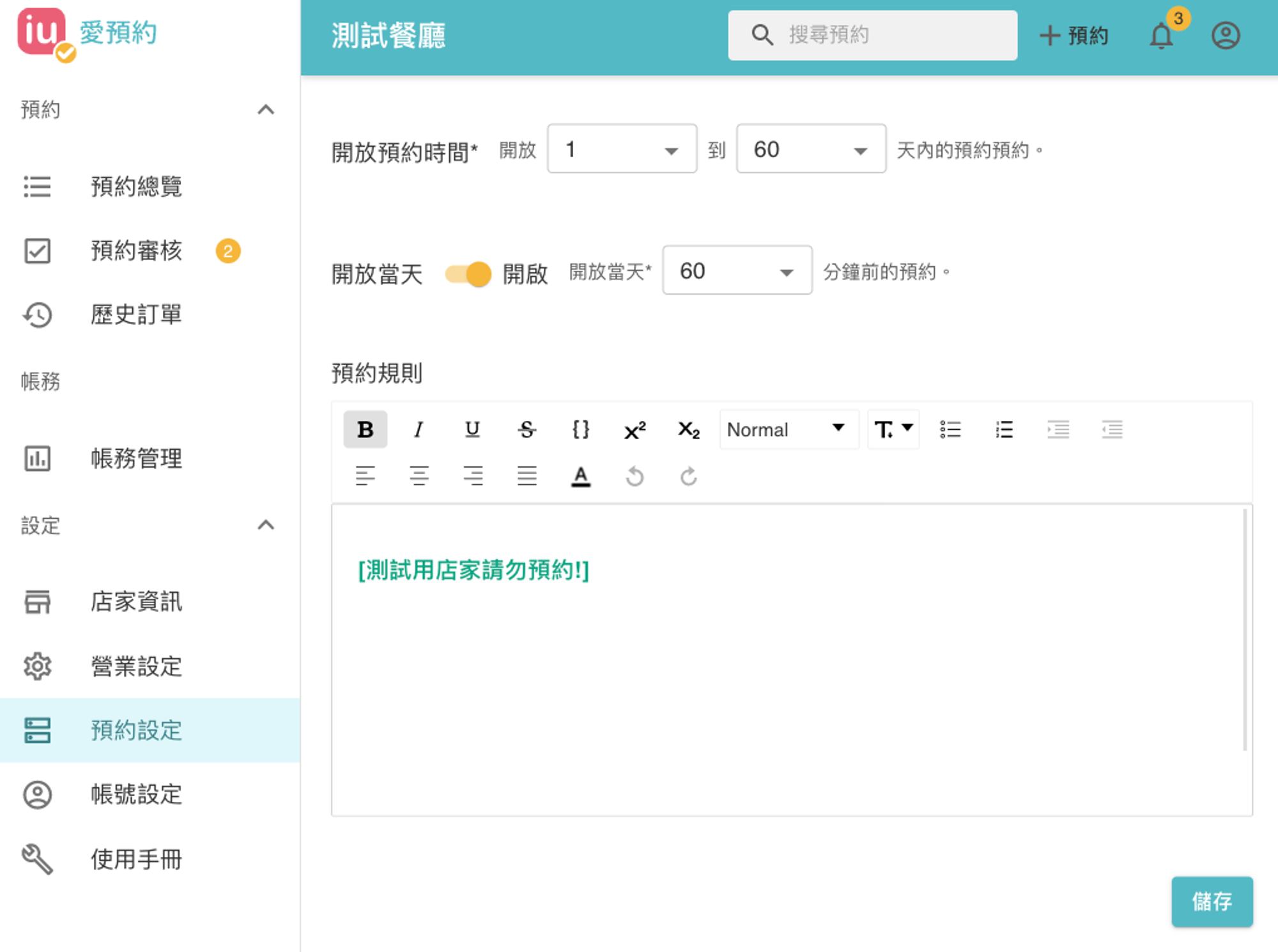Image resolution: width=1278 pixels, height=952 pixels.
Task: Apply italic formatting
Action: (x=419, y=429)
